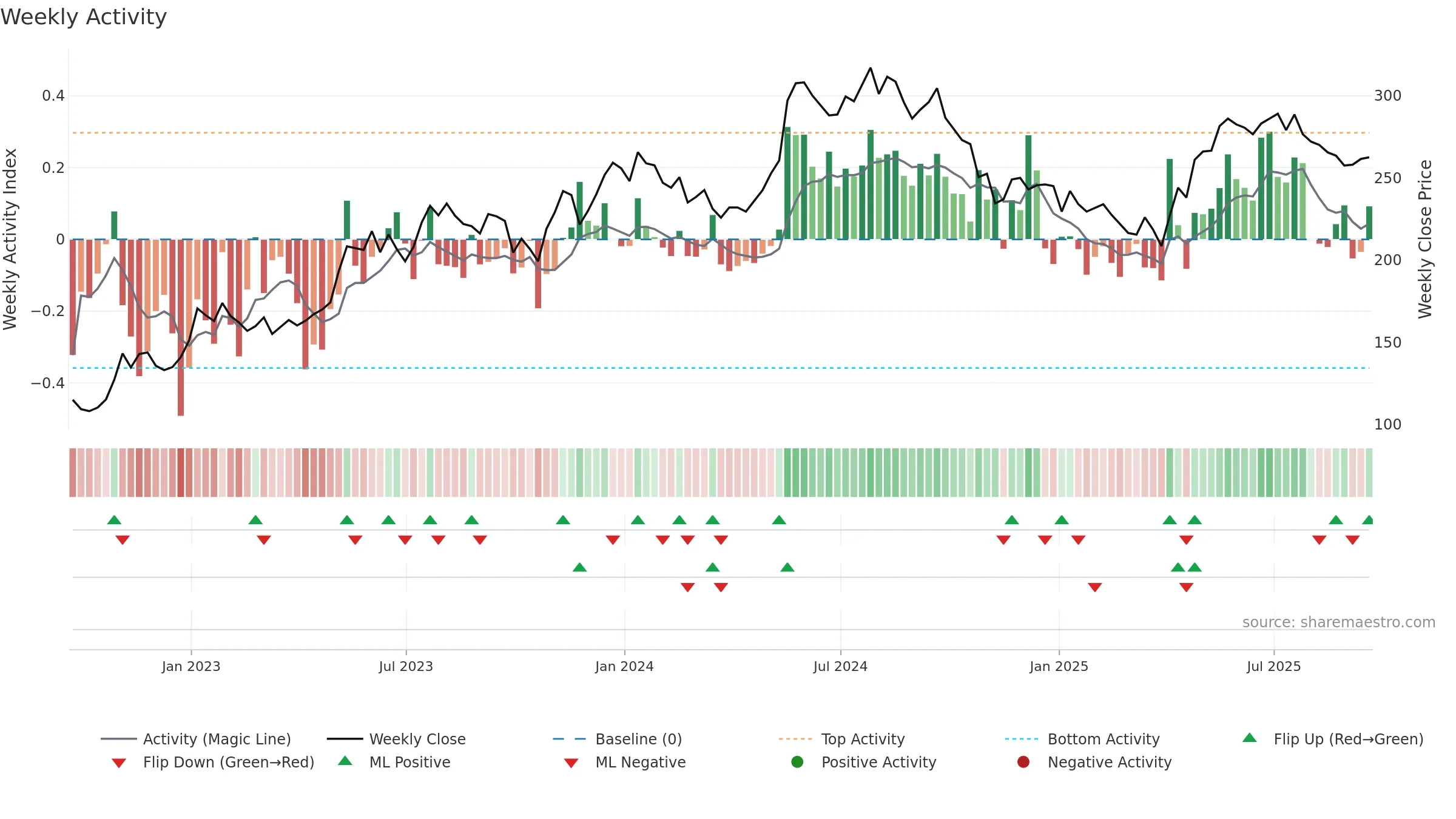Click the first Flip Up marker before Jan 2023
Screen dimensions: 1456x819
(114, 520)
